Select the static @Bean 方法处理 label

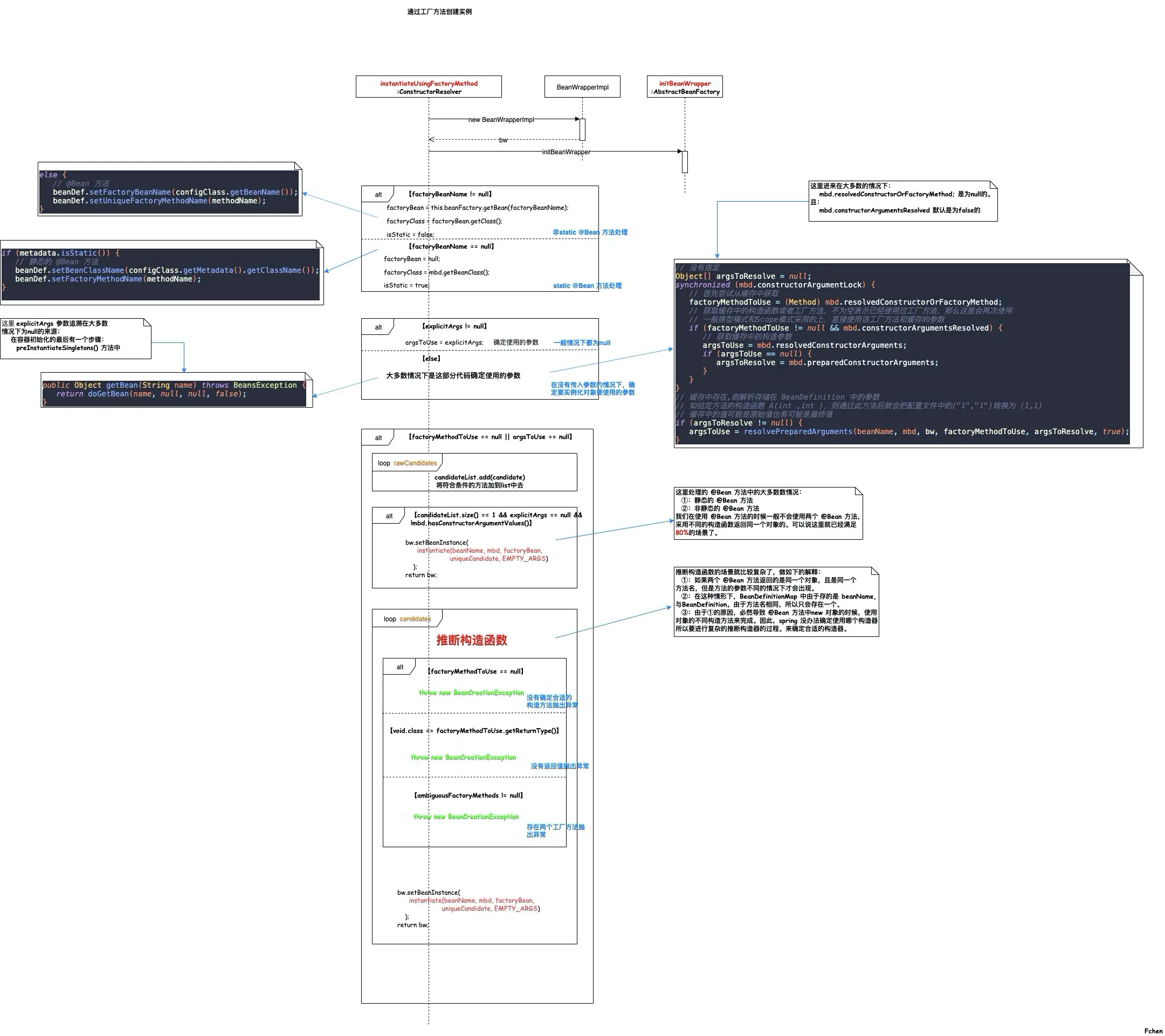(588, 285)
